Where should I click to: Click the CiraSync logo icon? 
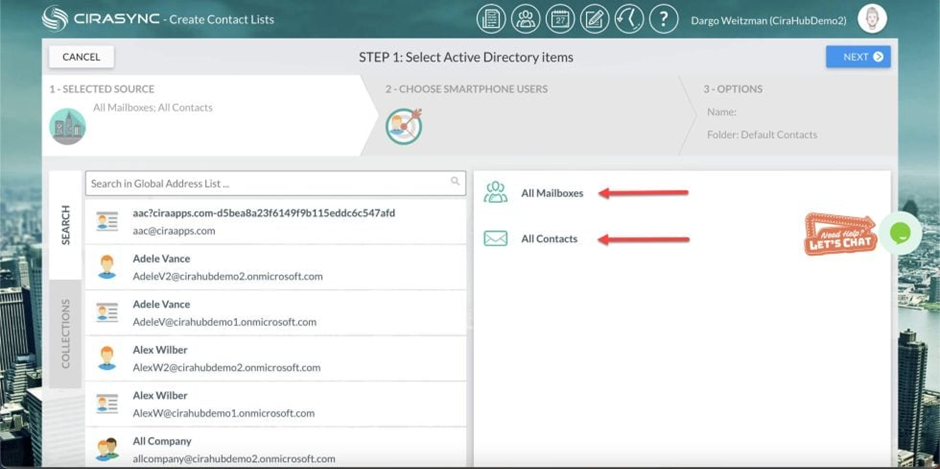point(55,19)
